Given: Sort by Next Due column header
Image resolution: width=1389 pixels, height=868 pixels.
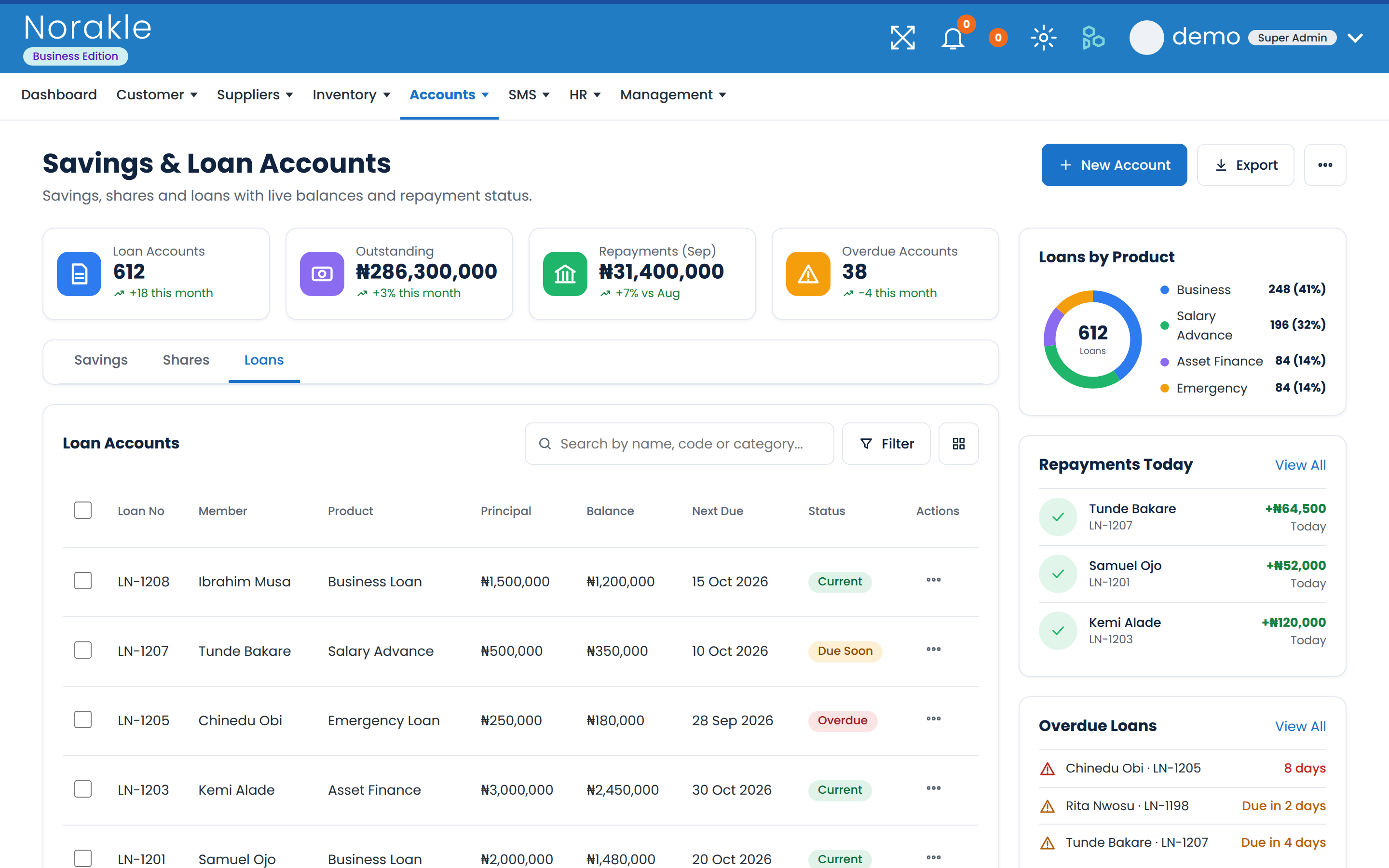Looking at the screenshot, I should (x=718, y=511).
